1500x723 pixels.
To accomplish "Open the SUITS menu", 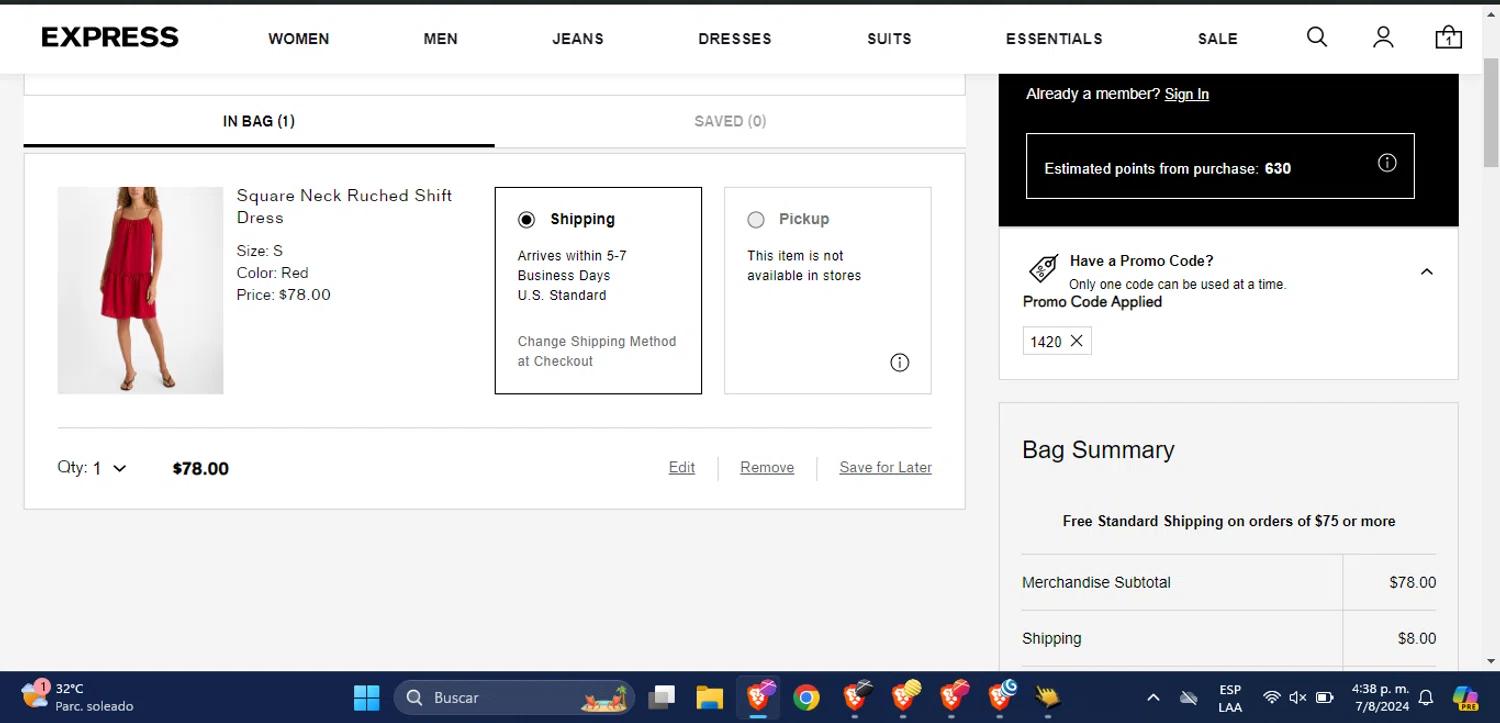I will pyautogui.click(x=889, y=39).
